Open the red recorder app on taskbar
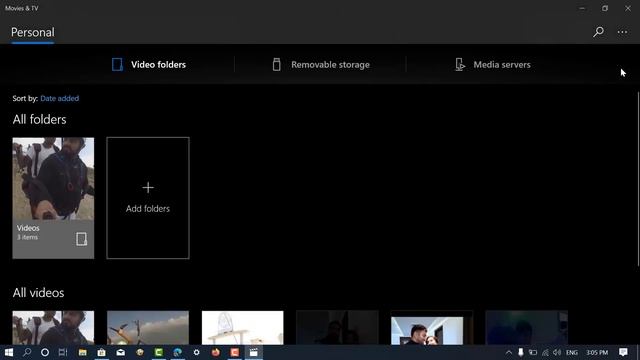This screenshot has height=360, width=640. (x=235, y=352)
